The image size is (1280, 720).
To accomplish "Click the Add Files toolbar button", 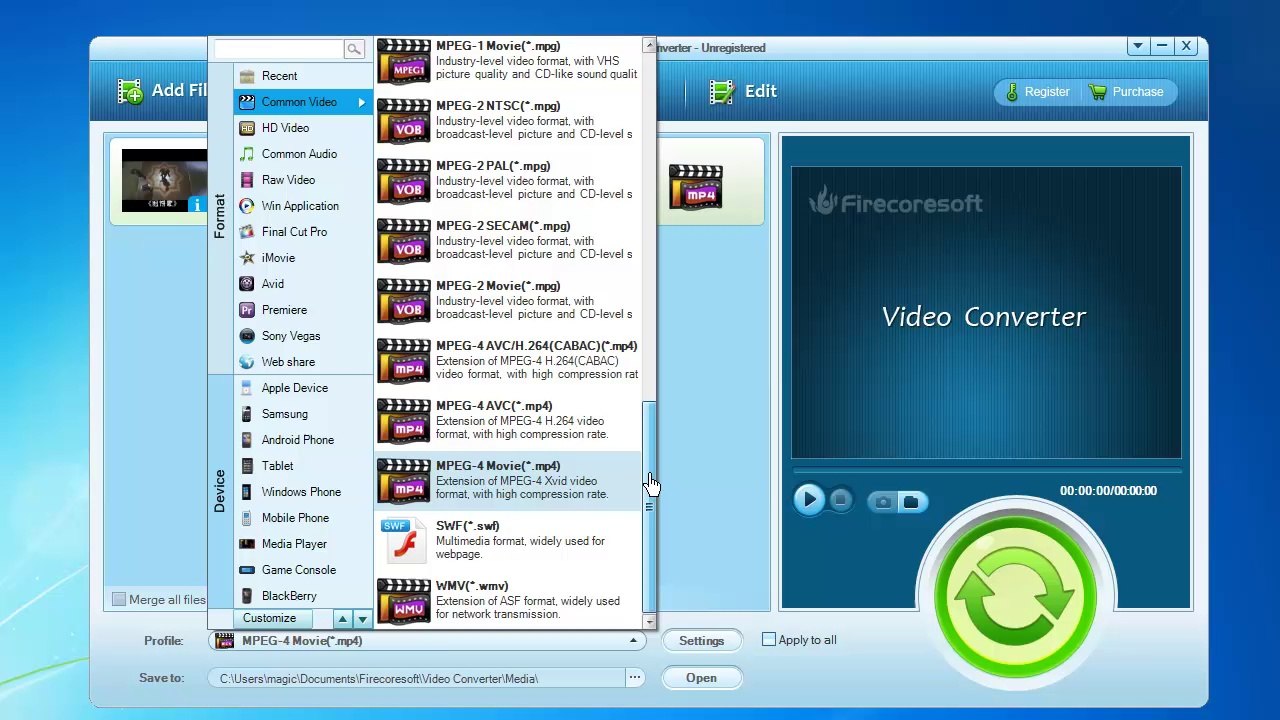I will (163, 91).
